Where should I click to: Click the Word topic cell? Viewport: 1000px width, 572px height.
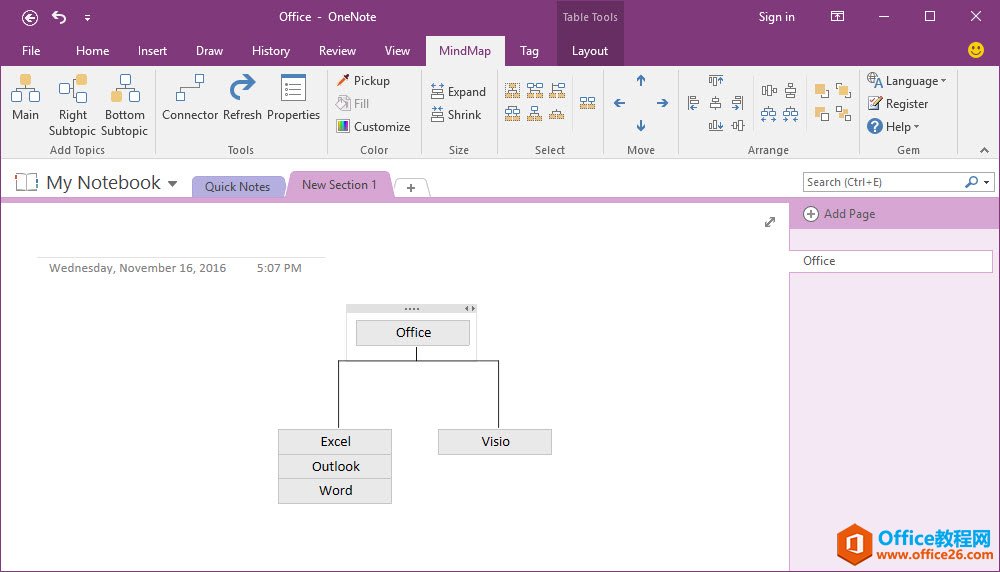[x=335, y=490]
